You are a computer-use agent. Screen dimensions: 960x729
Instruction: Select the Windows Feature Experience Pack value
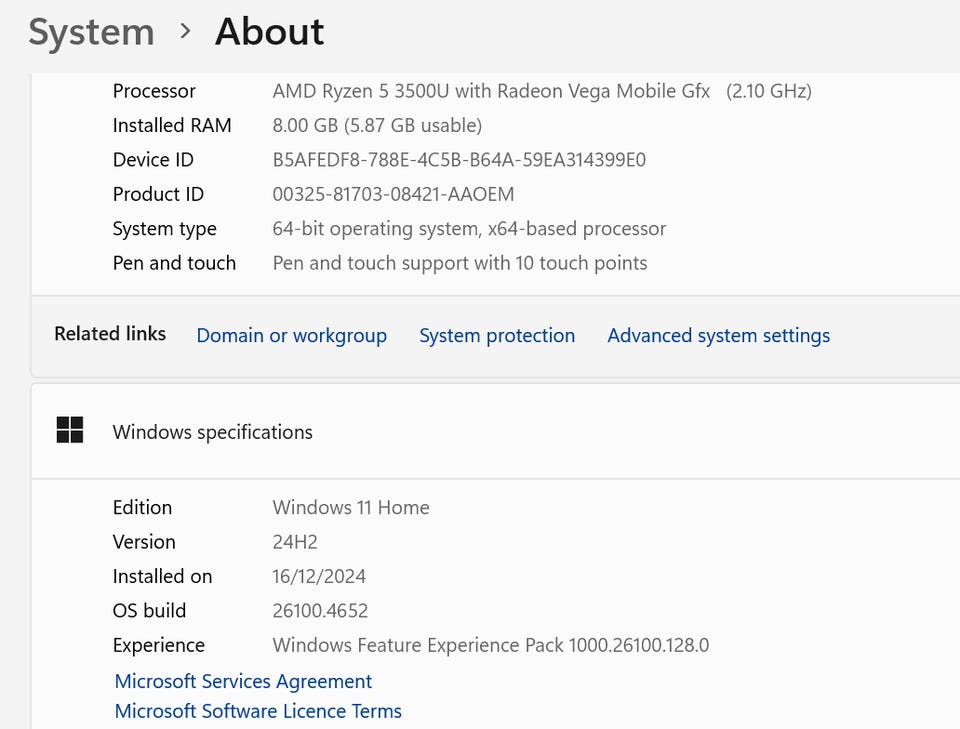tap(490, 645)
